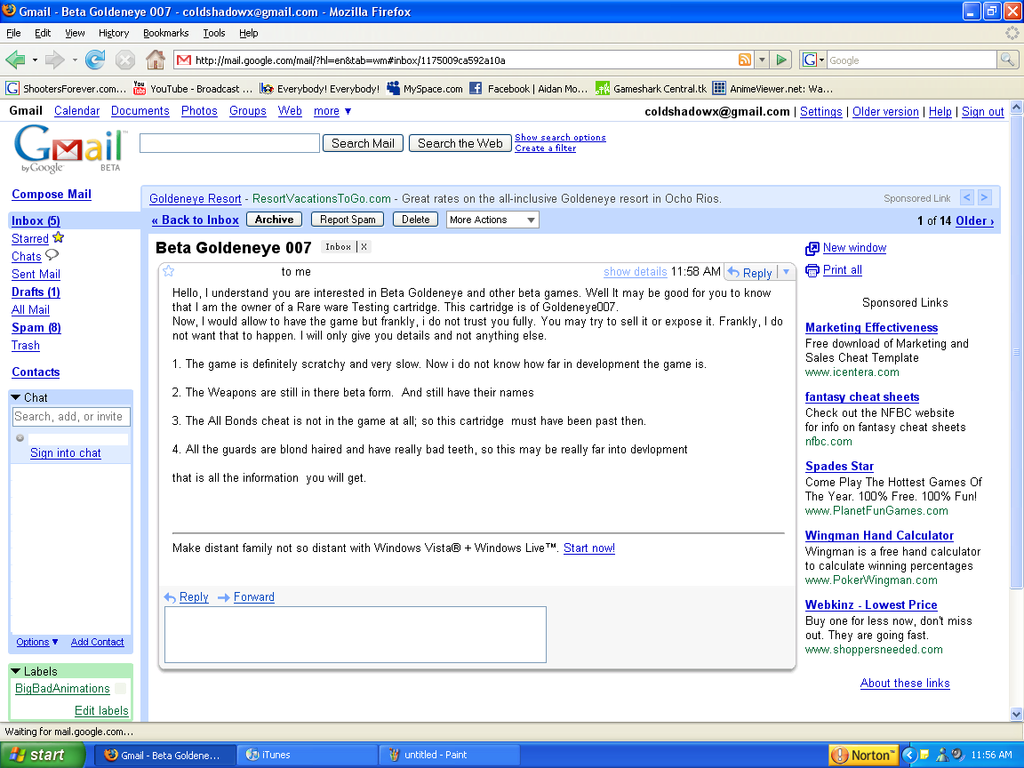Click Firefox forward arrow button
Screen dimensions: 1024x768
54,60
